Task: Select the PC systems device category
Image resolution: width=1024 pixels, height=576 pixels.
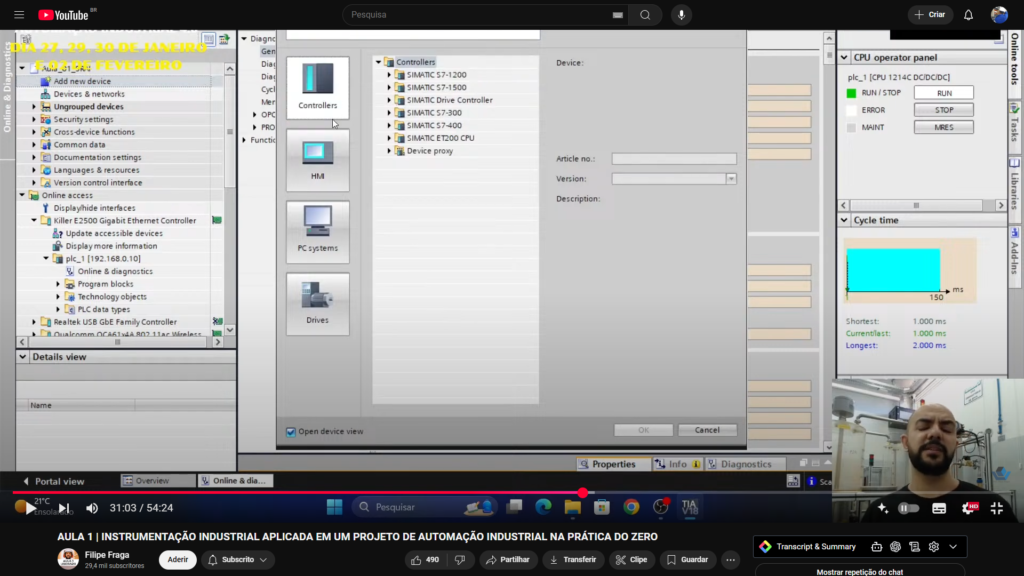Action: [317, 231]
